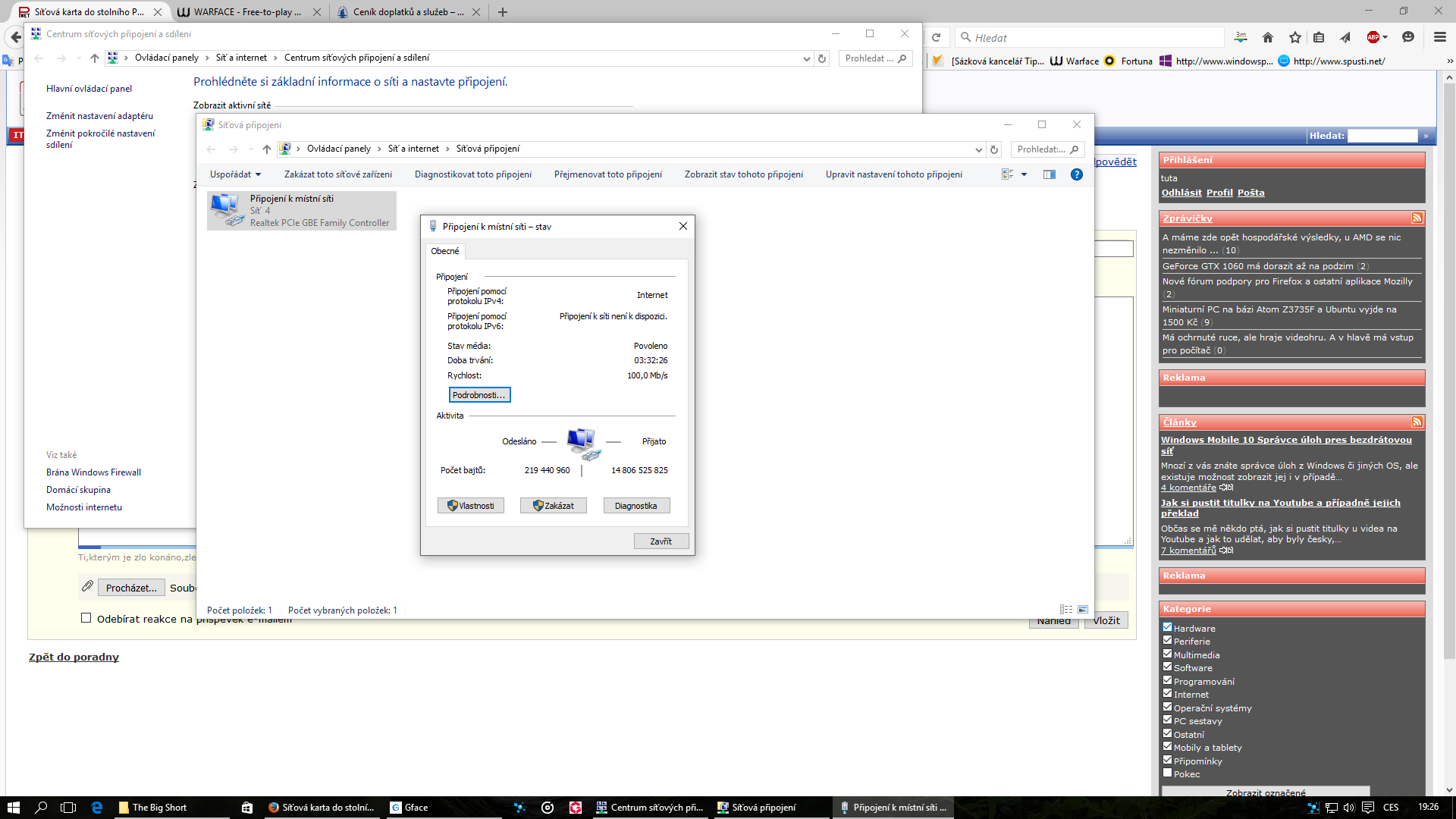Select Diagnostikovat toto připojení in toolbar
This screenshot has height=819, width=1456.
click(472, 174)
